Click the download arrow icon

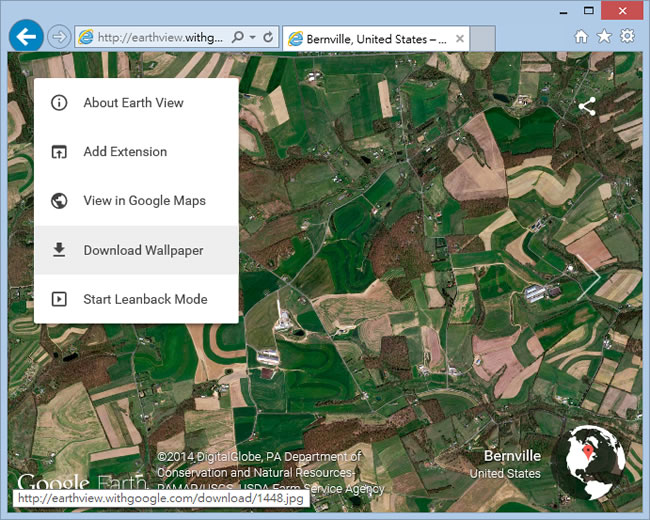click(59, 250)
